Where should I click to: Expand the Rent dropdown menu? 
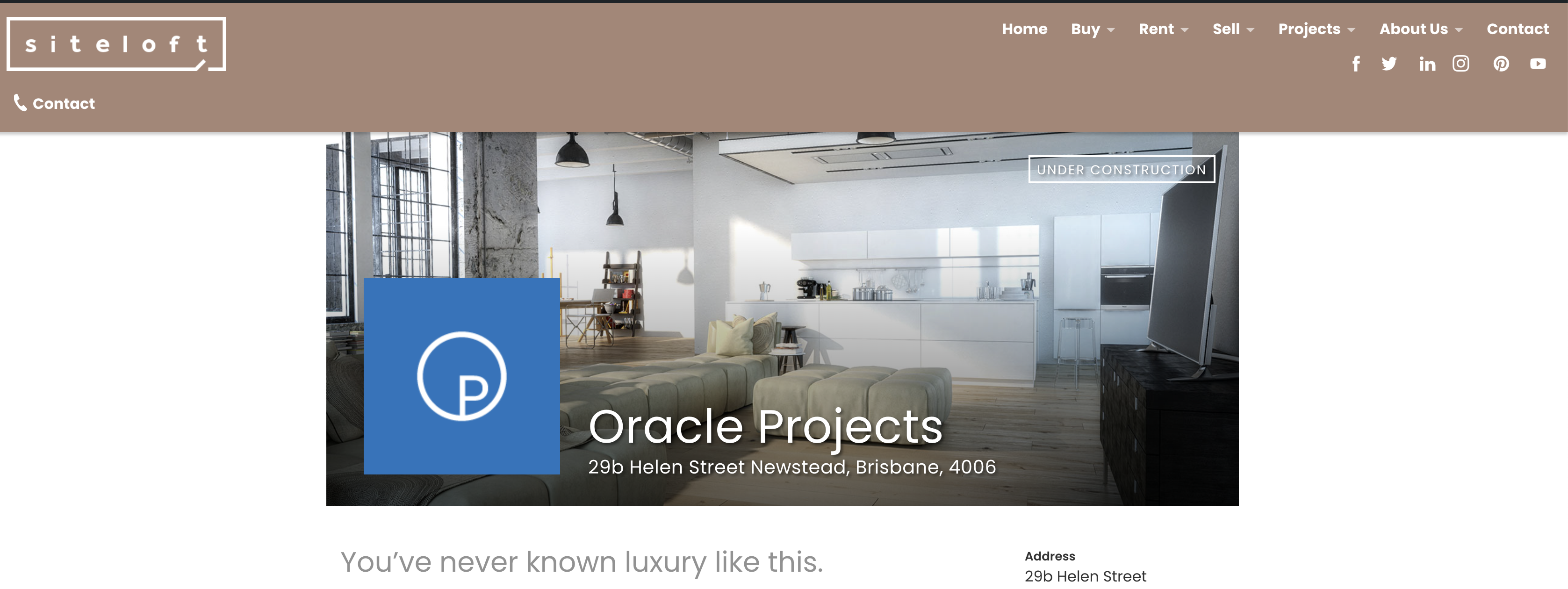(x=1163, y=29)
